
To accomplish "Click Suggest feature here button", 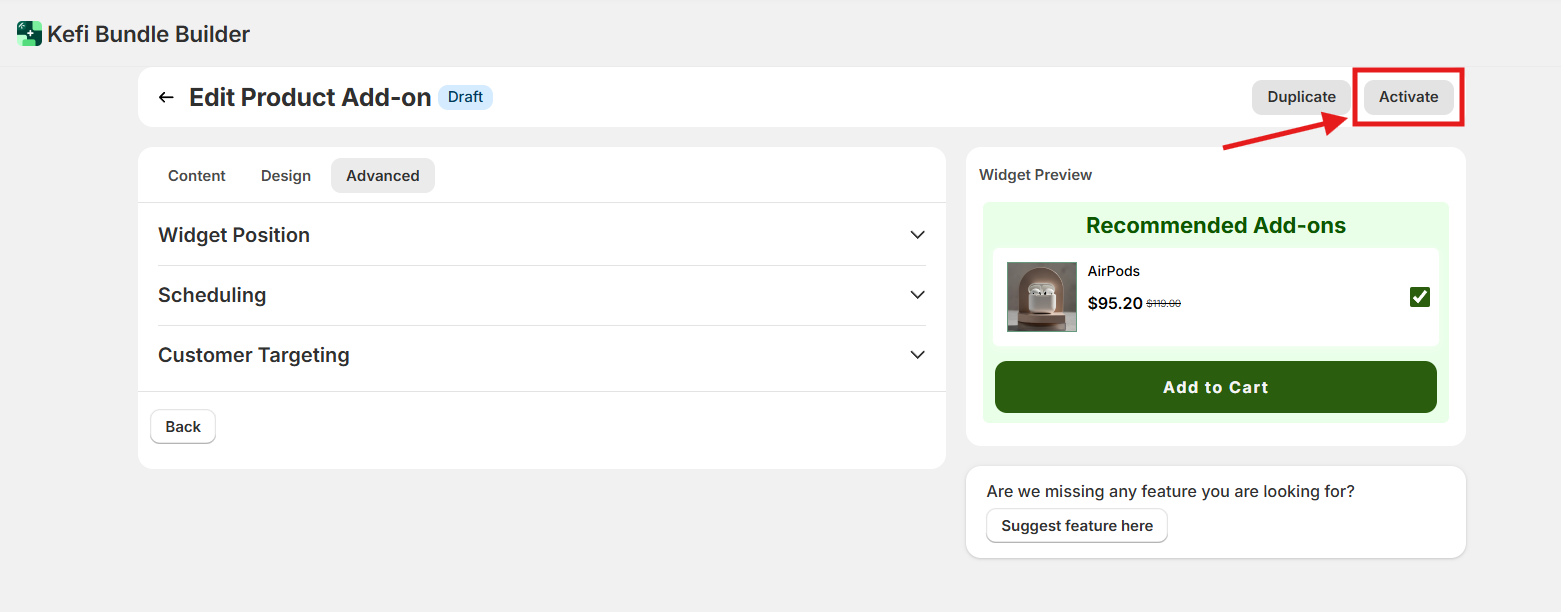I will coord(1076,526).
